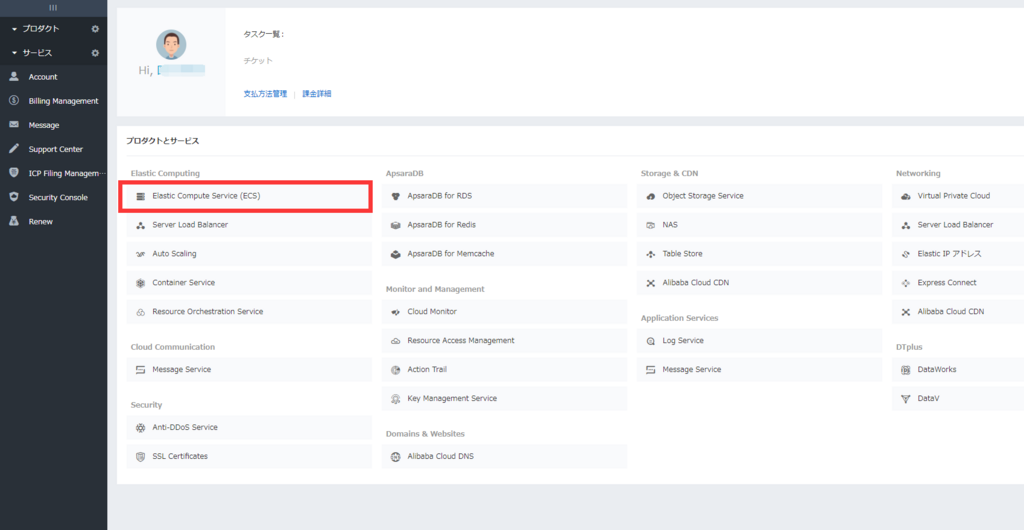Click the Account person icon in sidebar

click(14, 76)
